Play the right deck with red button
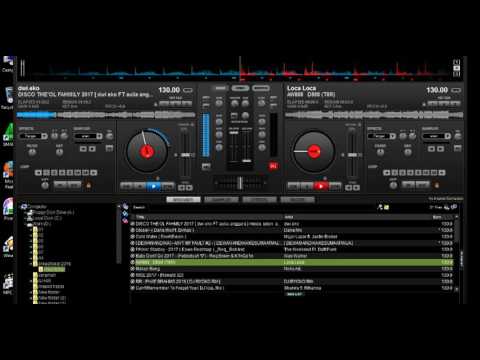480x360 pixels. (x=321, y=186)
